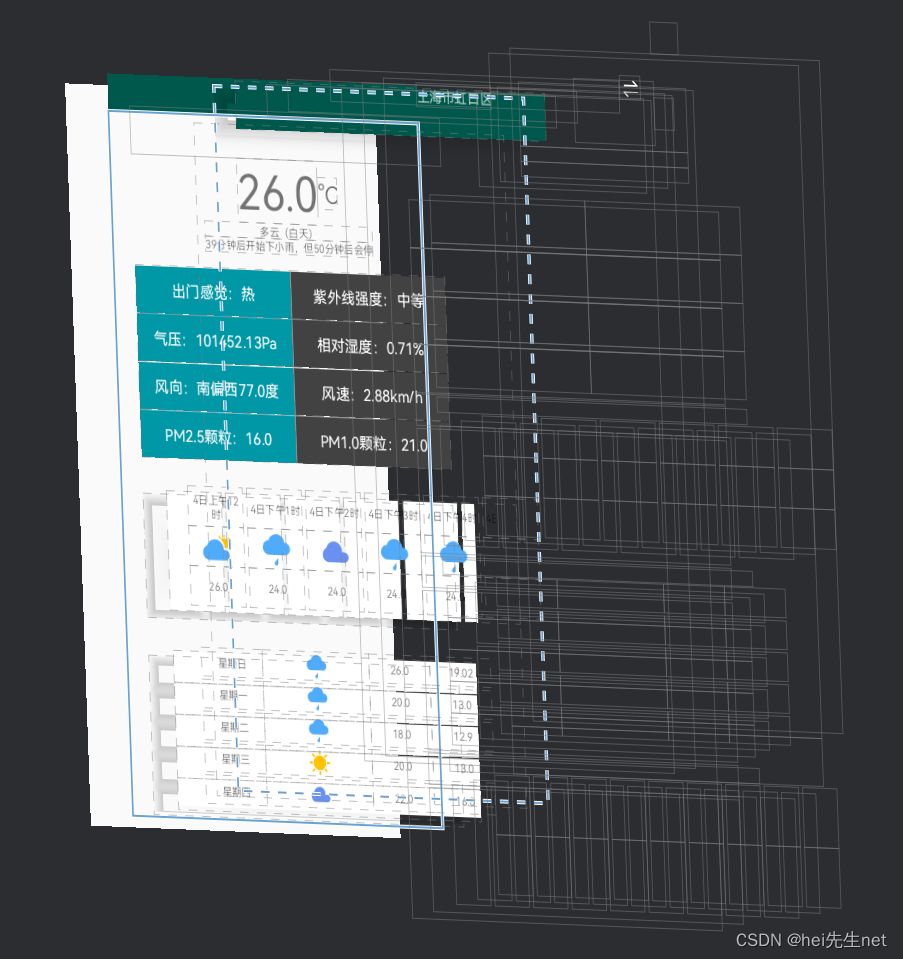Select the rain cloud icon beside 星期日

tap(315, 663)
